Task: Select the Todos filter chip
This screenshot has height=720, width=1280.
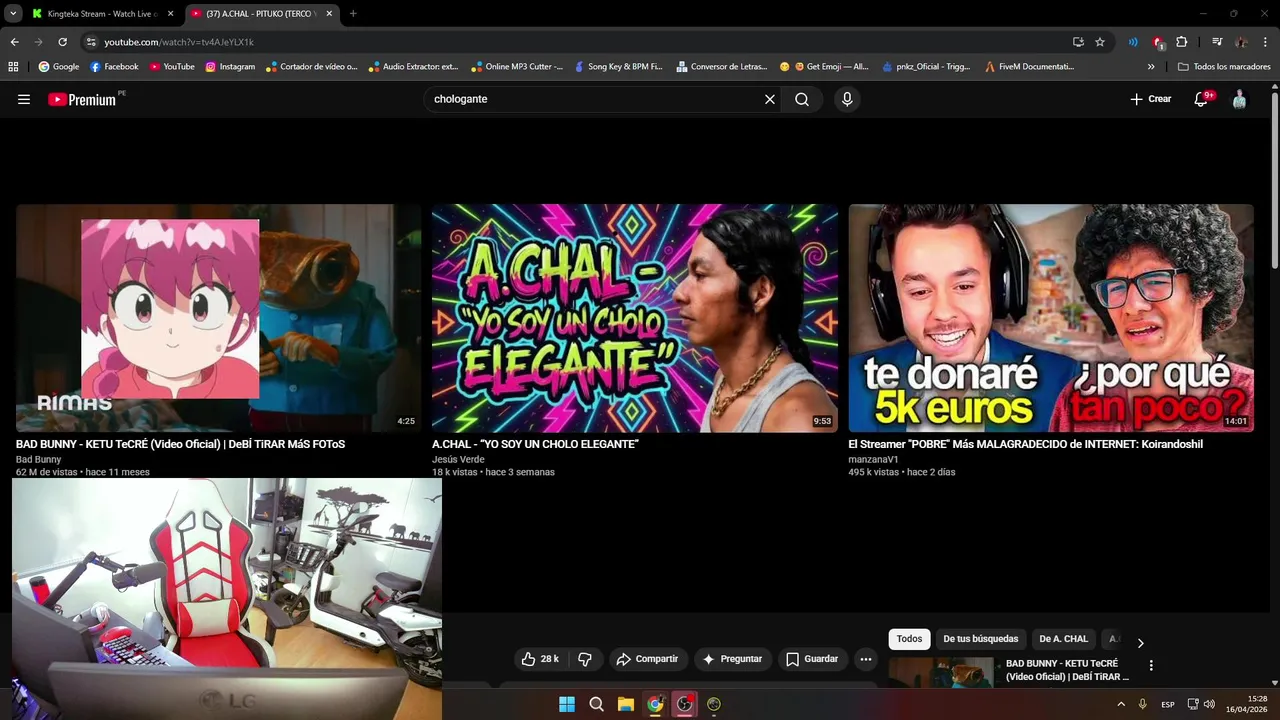Action: (909, 639)
